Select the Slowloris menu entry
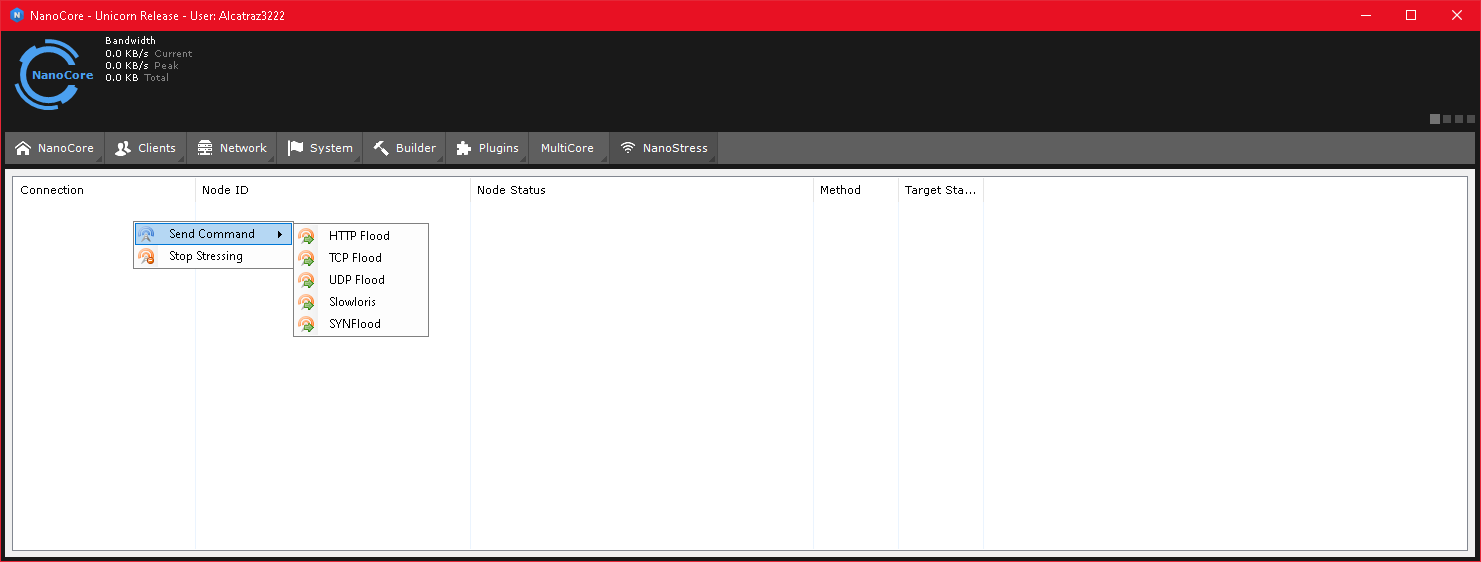 tap(352, 302)
